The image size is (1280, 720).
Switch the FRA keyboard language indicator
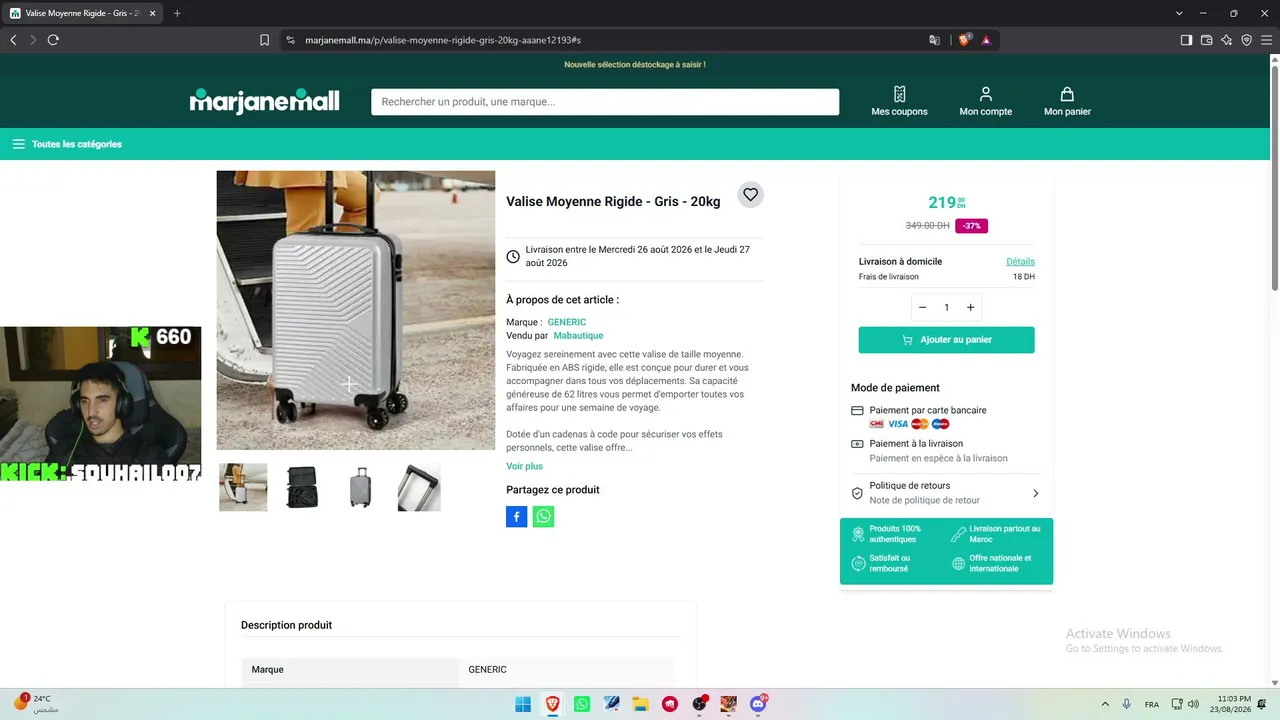tap(1152, 704)
